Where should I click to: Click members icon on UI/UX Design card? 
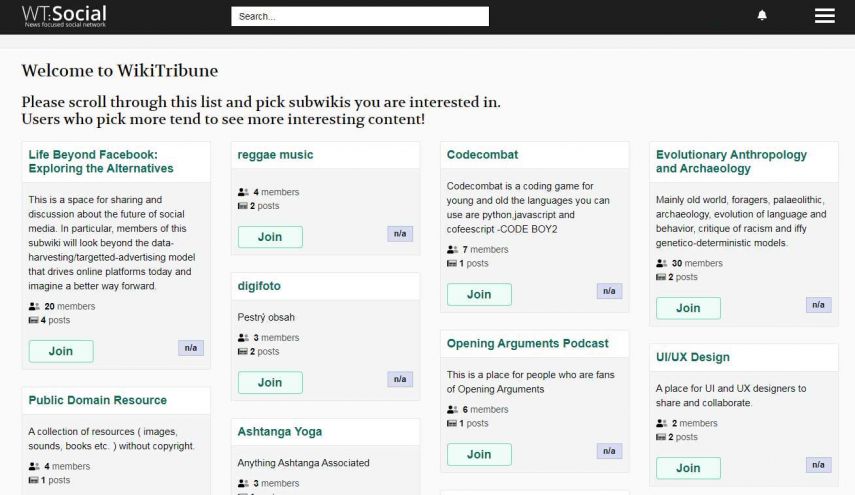(x=661, y=424)
